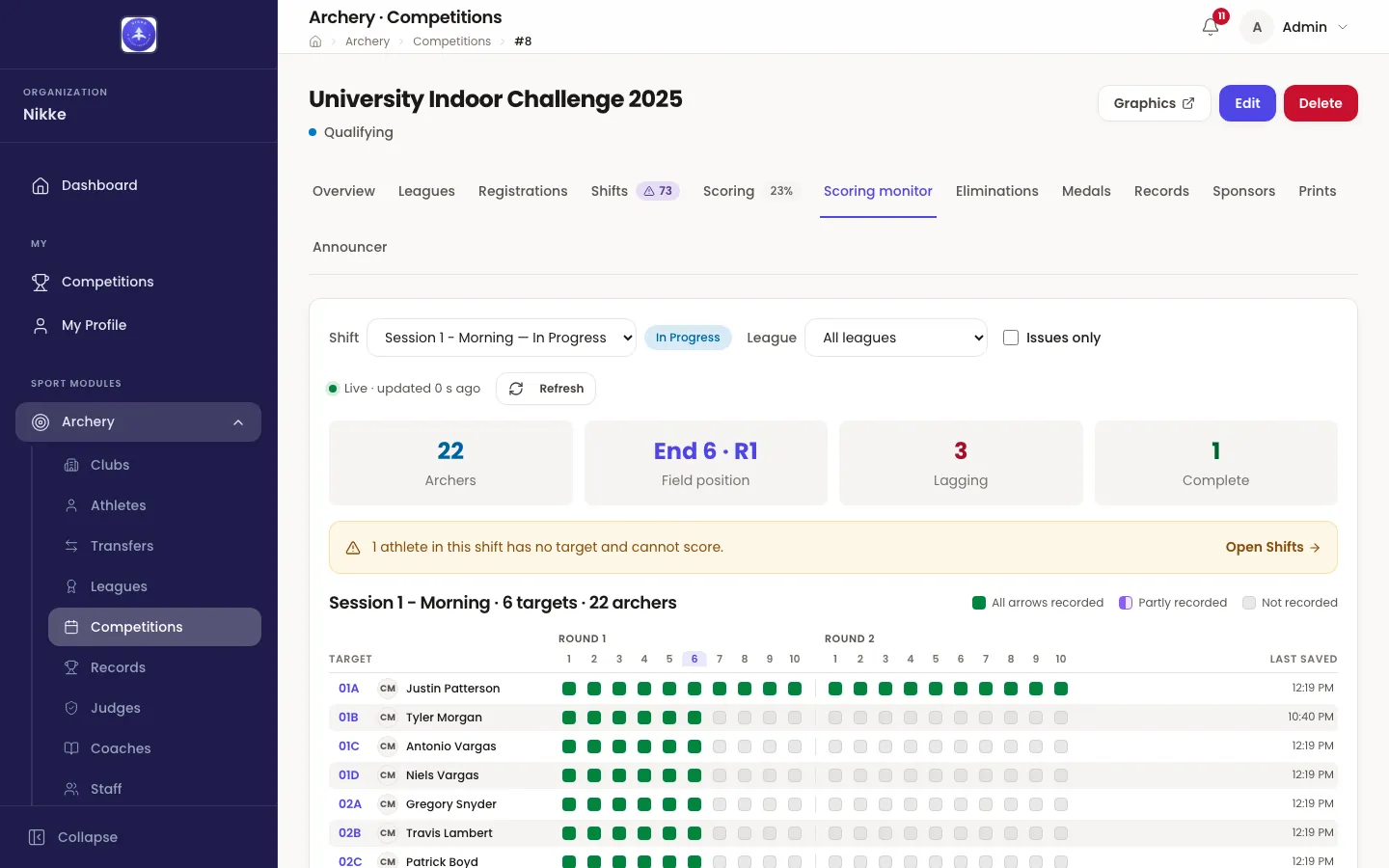Open target 01A link
The image size is (1389, 868).
coord(348,689)
